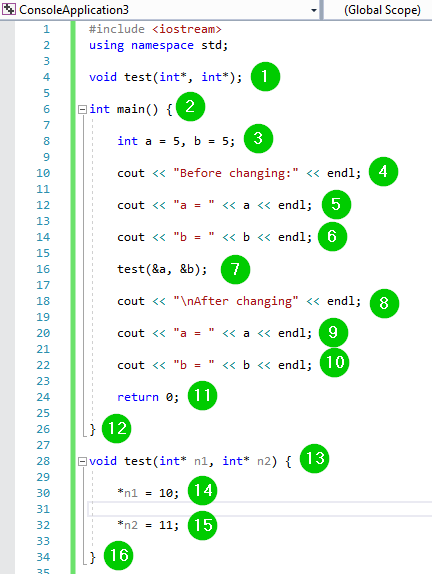Click green annotation badge 13

(314, 458)
